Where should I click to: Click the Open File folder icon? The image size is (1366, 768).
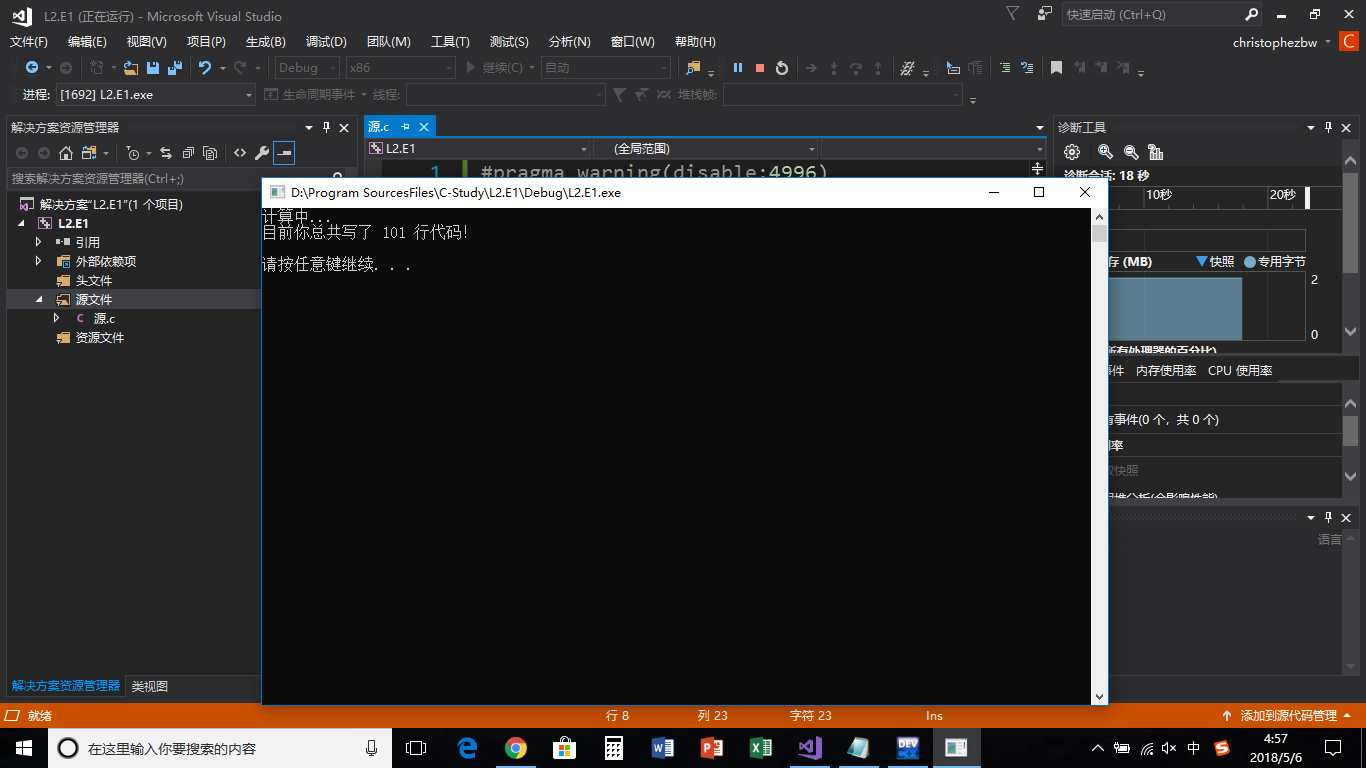pos(131,68)
